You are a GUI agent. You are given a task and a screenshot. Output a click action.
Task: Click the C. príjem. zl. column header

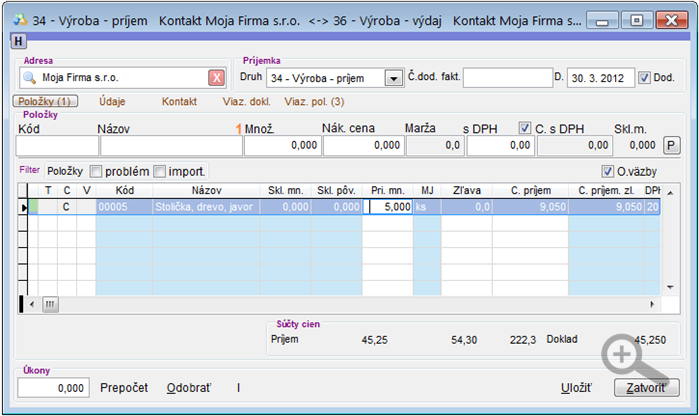tap(606, 190)
